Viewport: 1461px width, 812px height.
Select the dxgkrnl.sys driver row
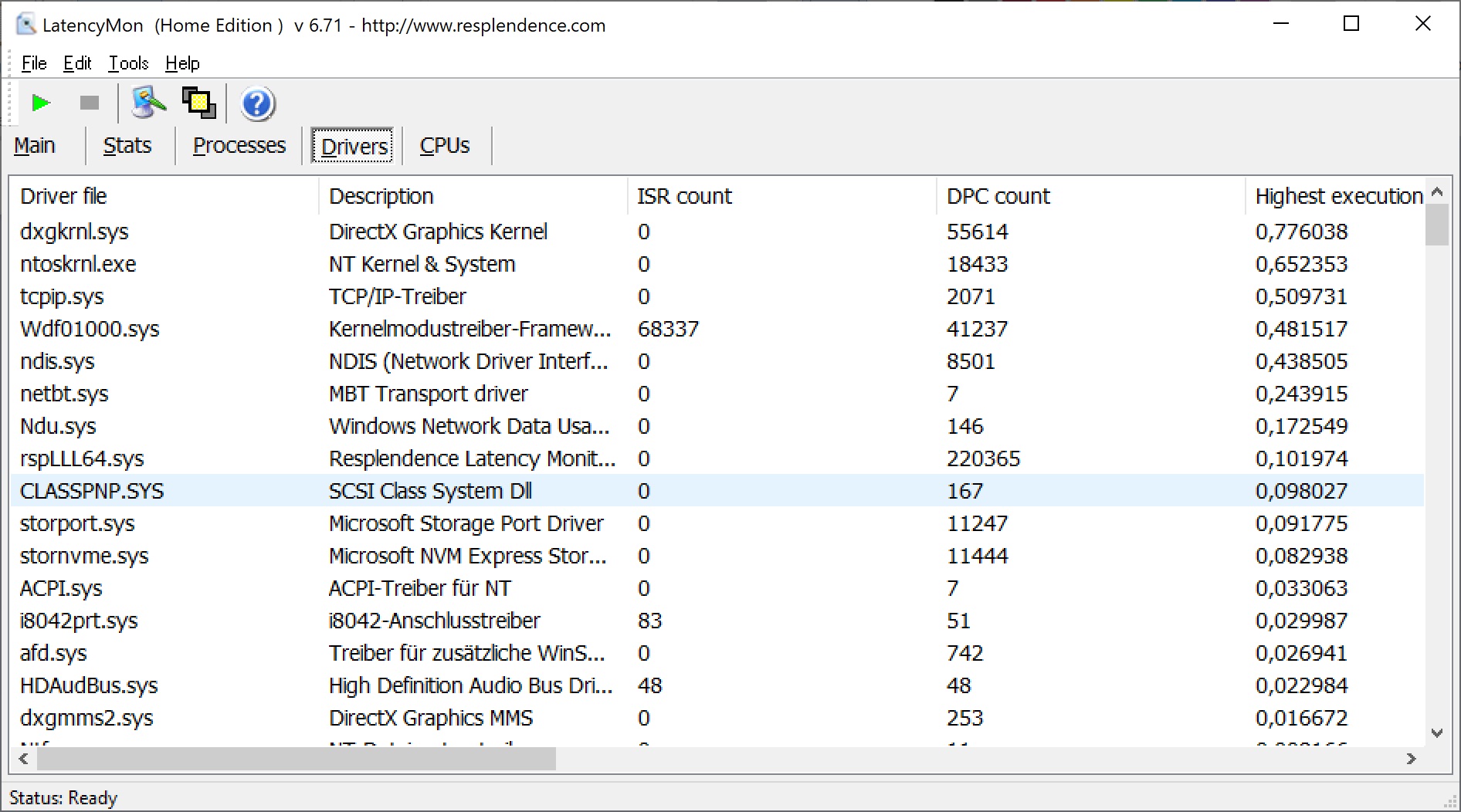click(74, 232)
